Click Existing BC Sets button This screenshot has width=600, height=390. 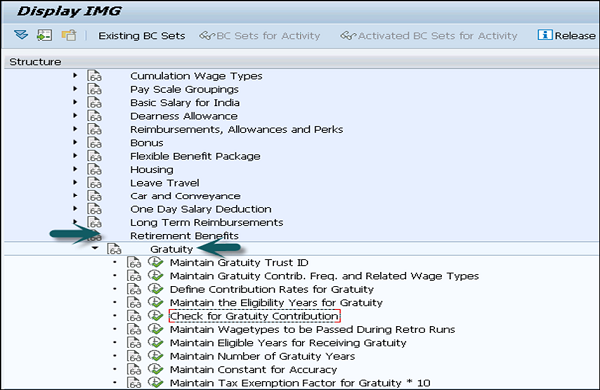142,36
